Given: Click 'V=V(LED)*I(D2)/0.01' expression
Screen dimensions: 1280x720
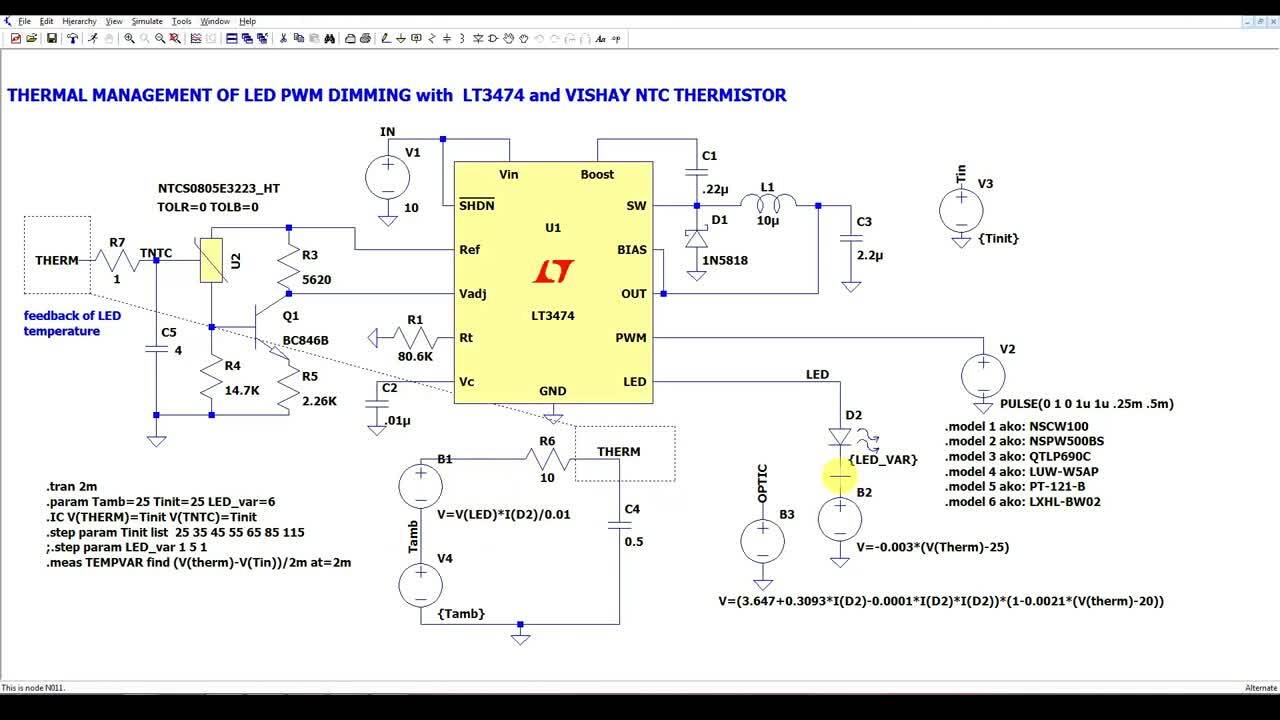Looking at the screenshot, I should [504, 514].
